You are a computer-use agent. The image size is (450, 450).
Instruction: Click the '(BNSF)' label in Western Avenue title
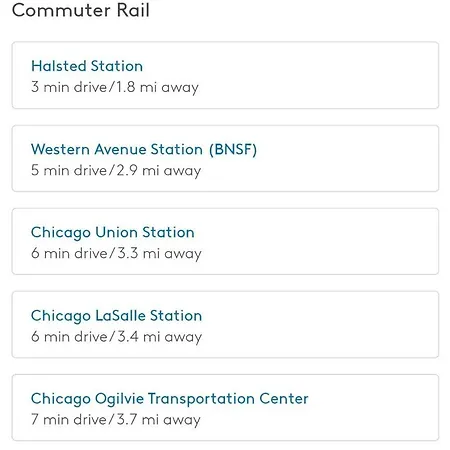[233, 149]
